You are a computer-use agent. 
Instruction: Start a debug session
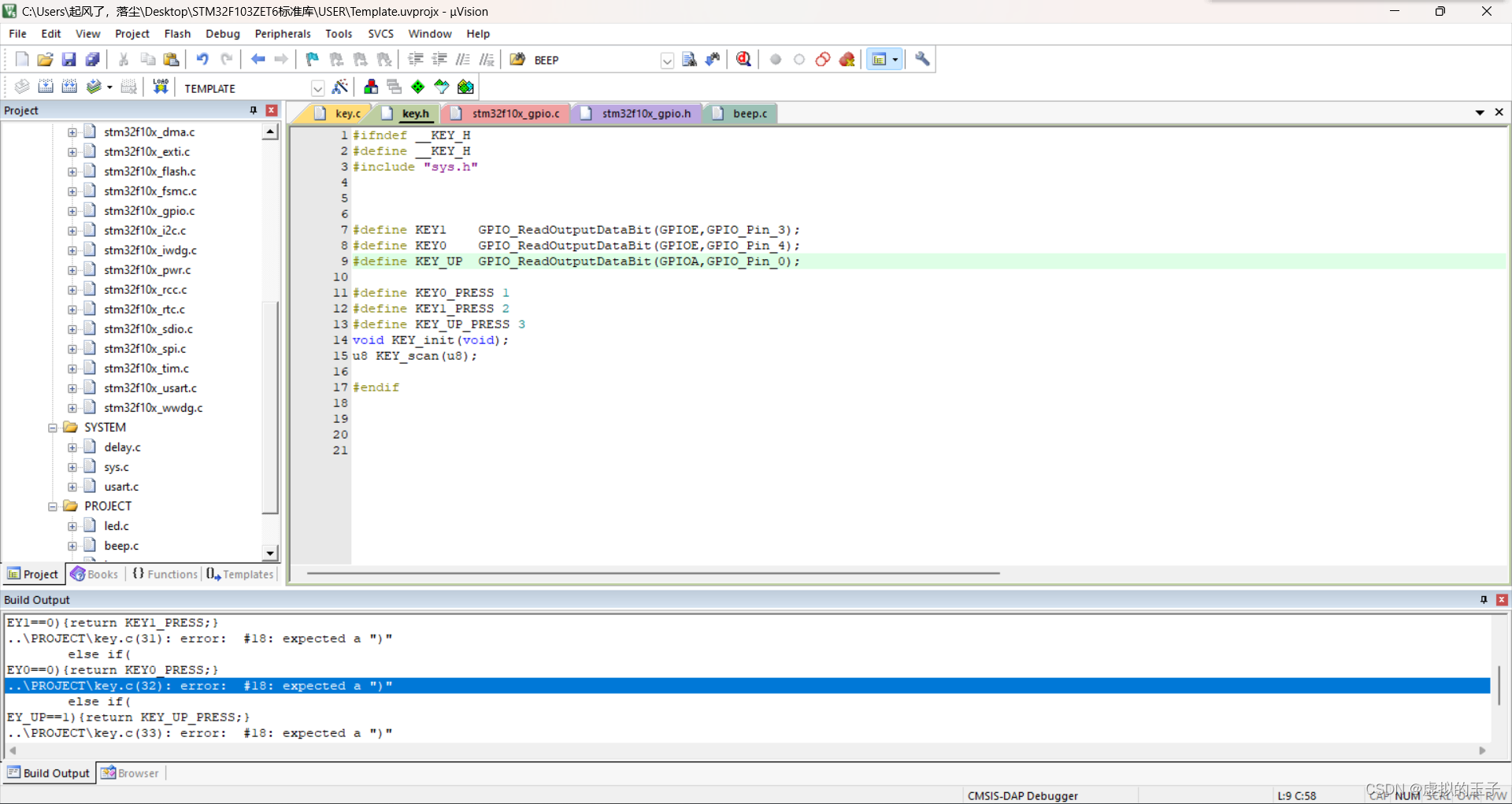(743, 59)
